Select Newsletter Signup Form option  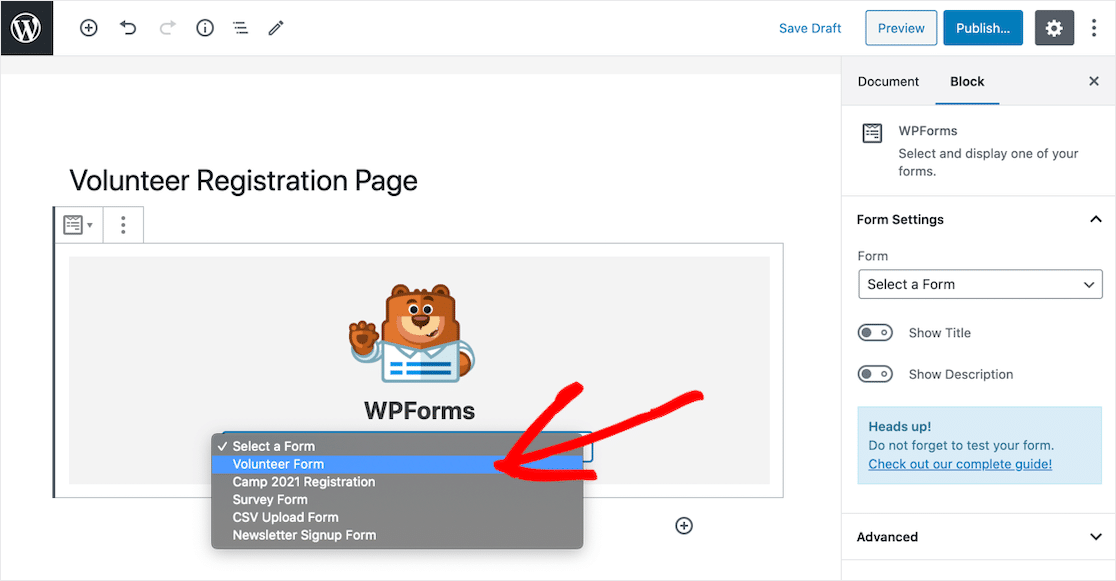397,535
